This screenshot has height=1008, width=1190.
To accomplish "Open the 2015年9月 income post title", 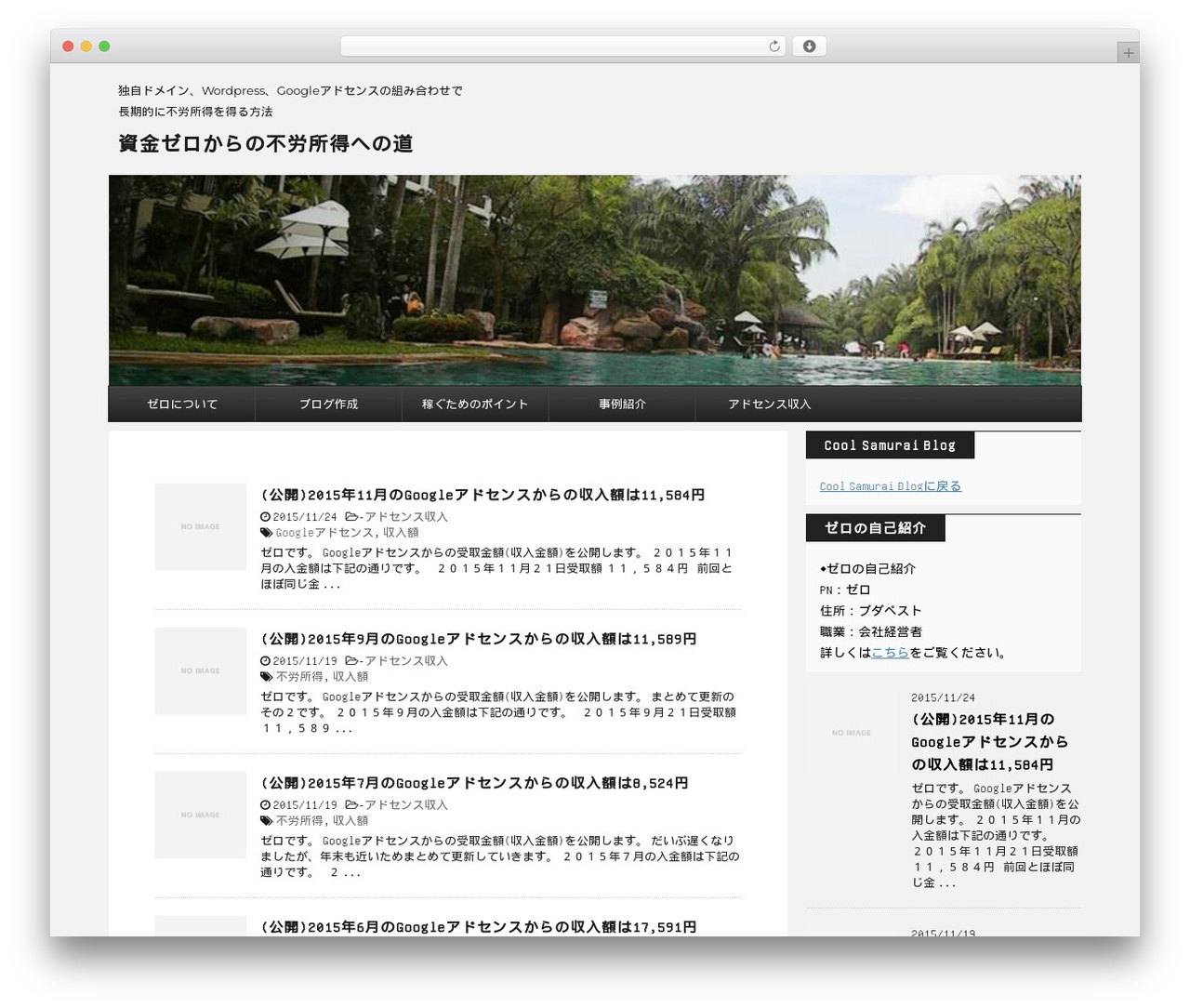I will (x=479, y=640).
